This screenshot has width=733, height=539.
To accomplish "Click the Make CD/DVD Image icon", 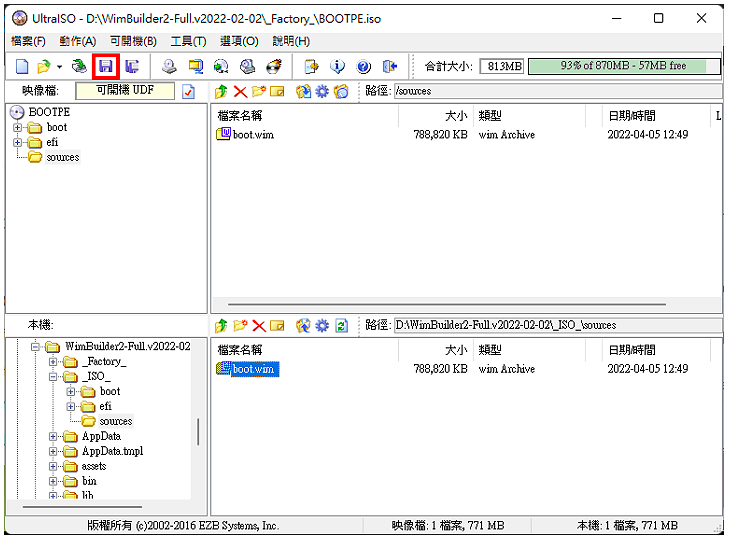I will 169,66.
